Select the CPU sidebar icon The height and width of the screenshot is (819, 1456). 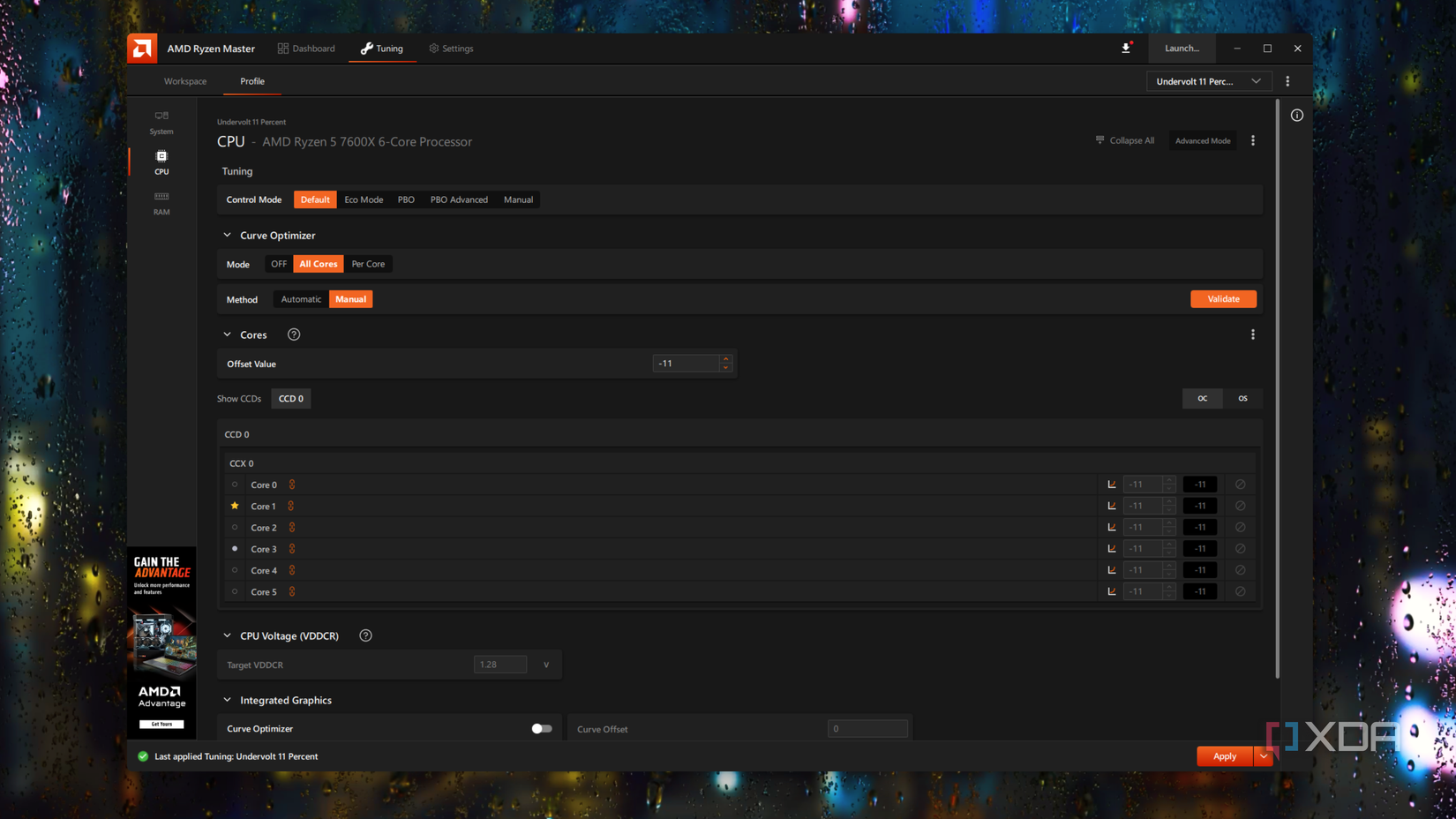tap(161, 162)
